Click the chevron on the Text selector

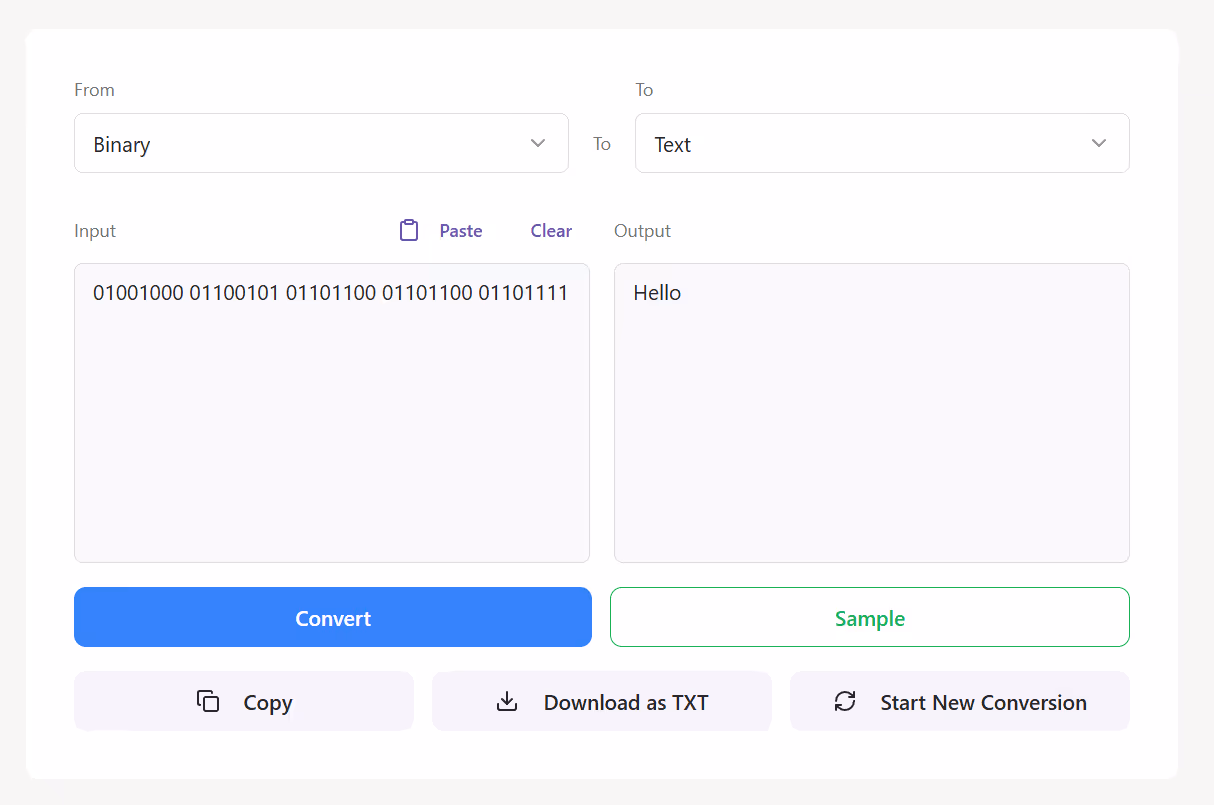pos(1099,143)
